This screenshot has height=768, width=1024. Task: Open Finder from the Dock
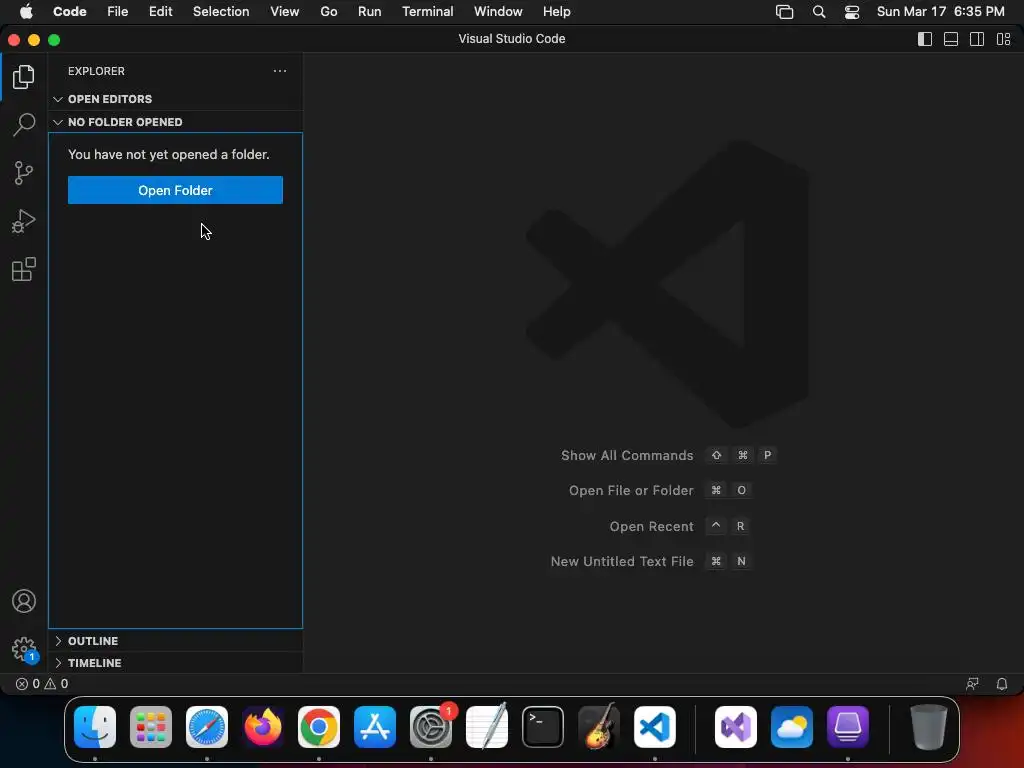coord(95,727)
